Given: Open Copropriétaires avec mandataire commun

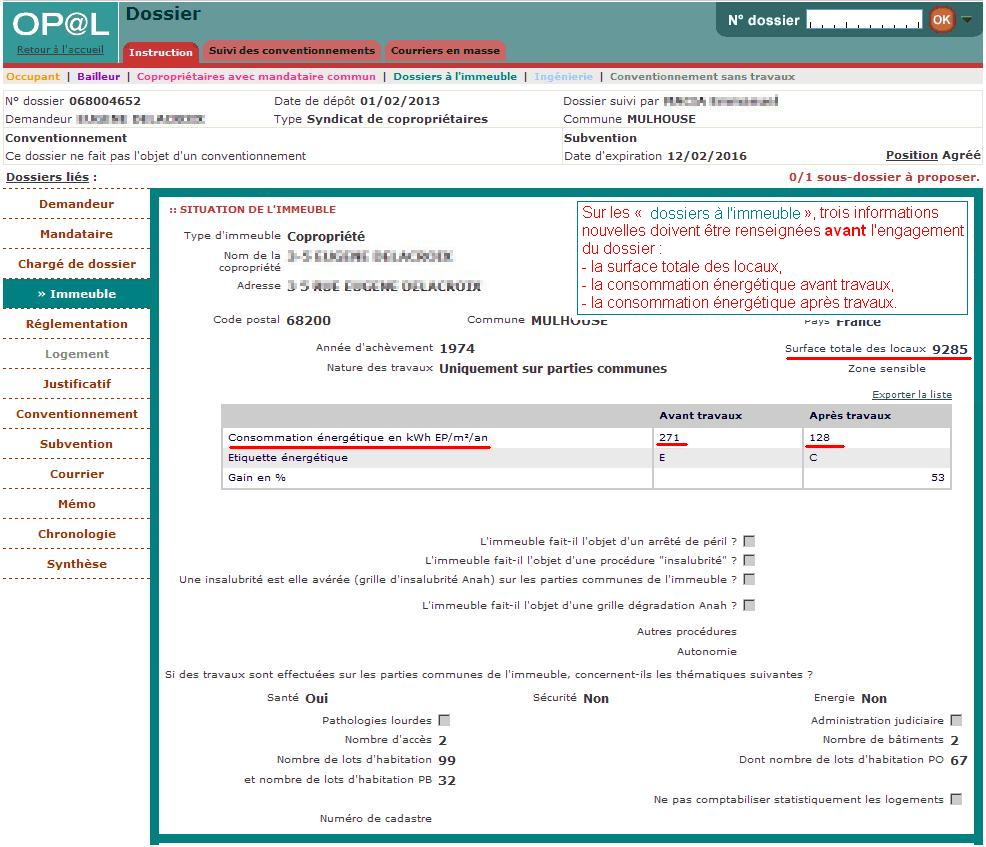Looking at the screenshot, I should click(256, 77).
